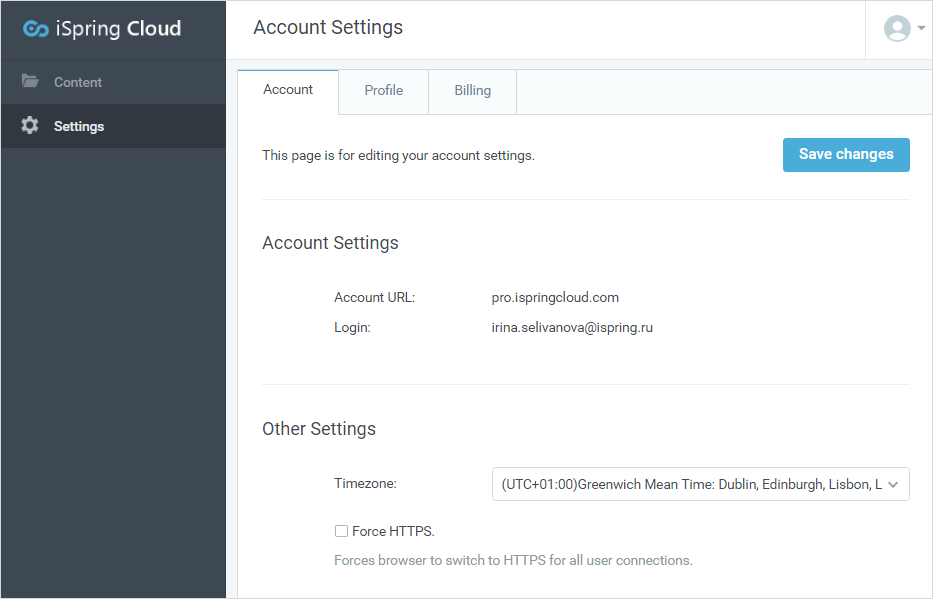This screenshot has height=599, width=933.
Task: Click the pro.ispringcloud.com account URL
Action: pyautogui.click(x=557, y=297)
